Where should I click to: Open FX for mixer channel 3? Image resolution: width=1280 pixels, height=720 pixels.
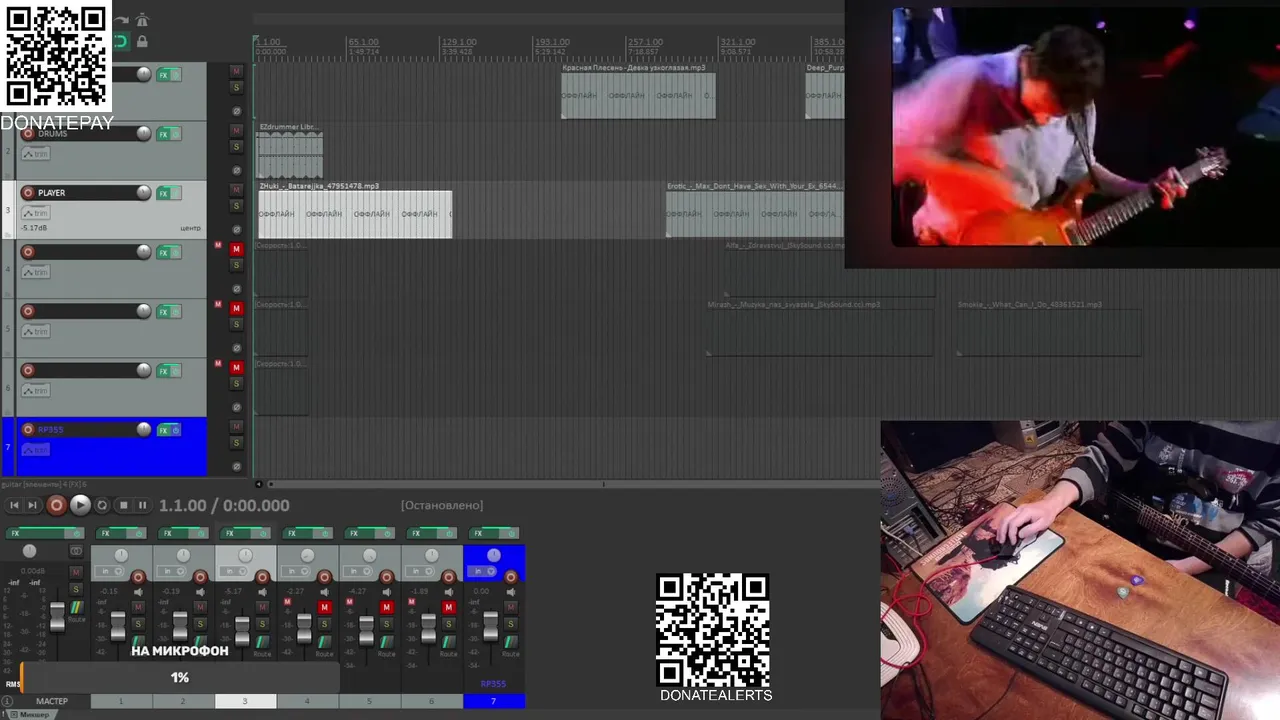pos(230,533)
